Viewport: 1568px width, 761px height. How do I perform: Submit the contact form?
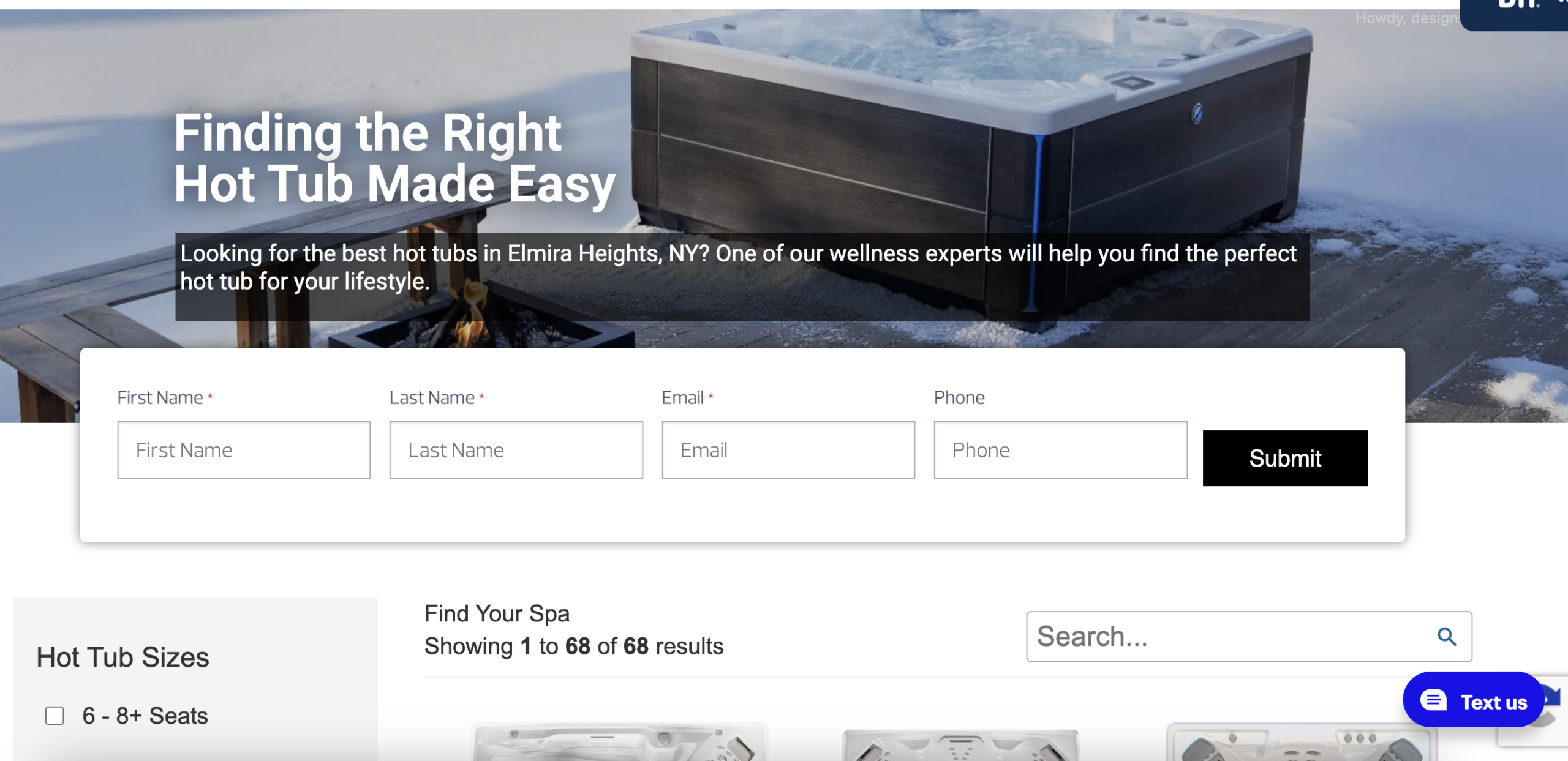click(1285, 458)
